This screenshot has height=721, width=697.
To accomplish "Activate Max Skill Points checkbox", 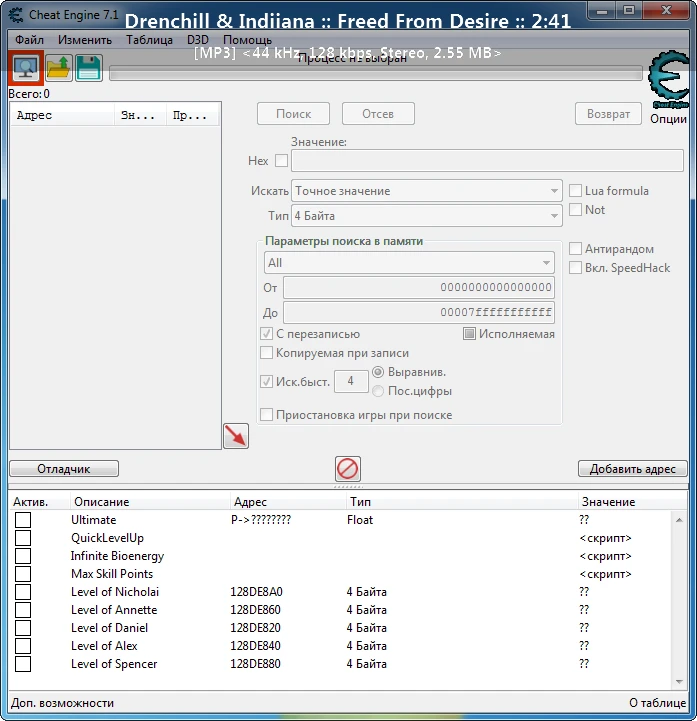I will pos(23,574).
